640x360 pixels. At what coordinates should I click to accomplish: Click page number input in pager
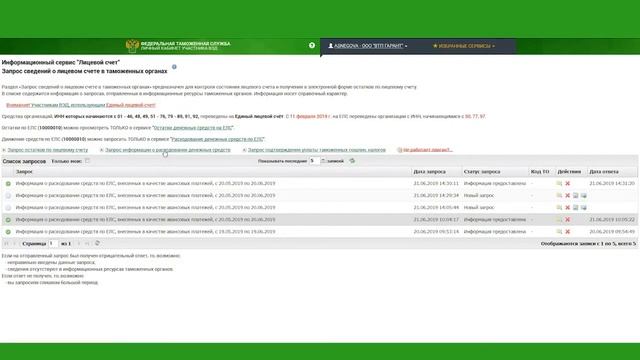click(x=53, y=244)
